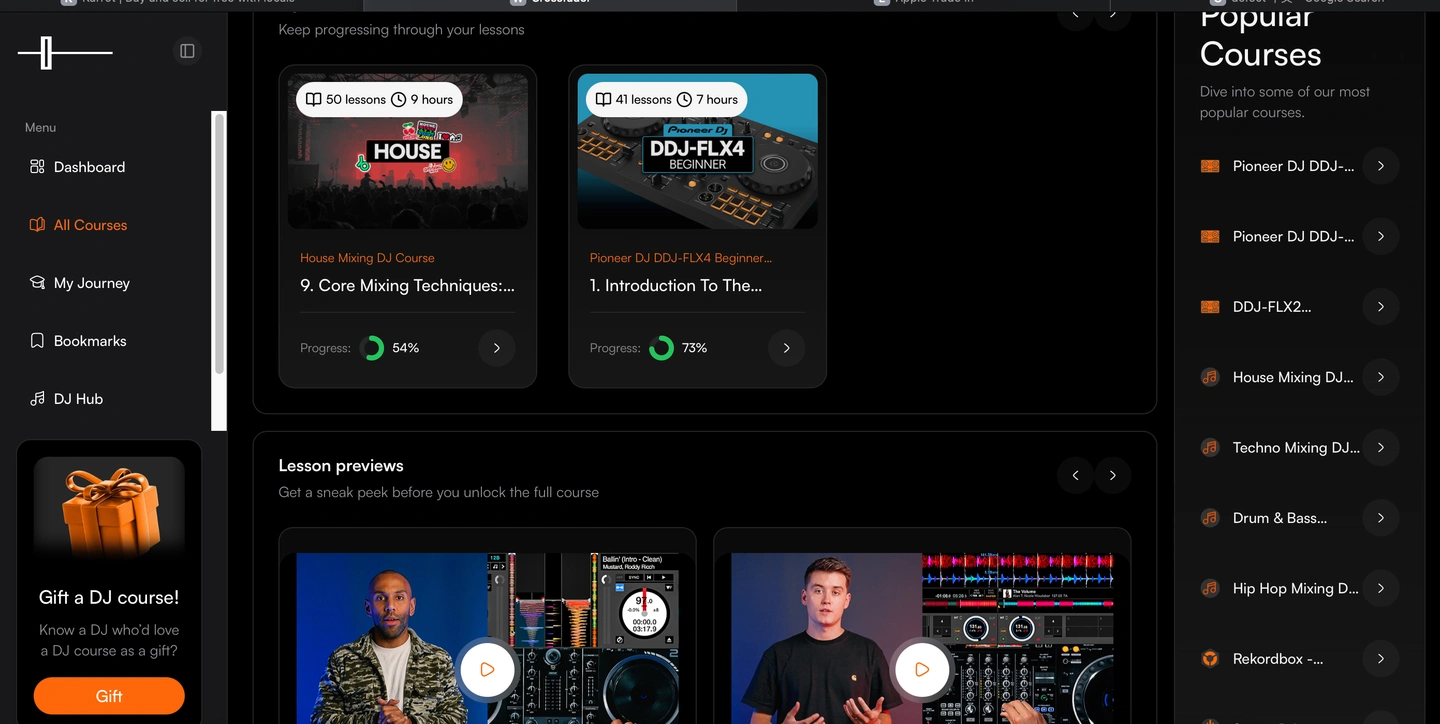1440x724 pixels.
Task: Open the My Journey graduation cap item
Action: point(37,283)
